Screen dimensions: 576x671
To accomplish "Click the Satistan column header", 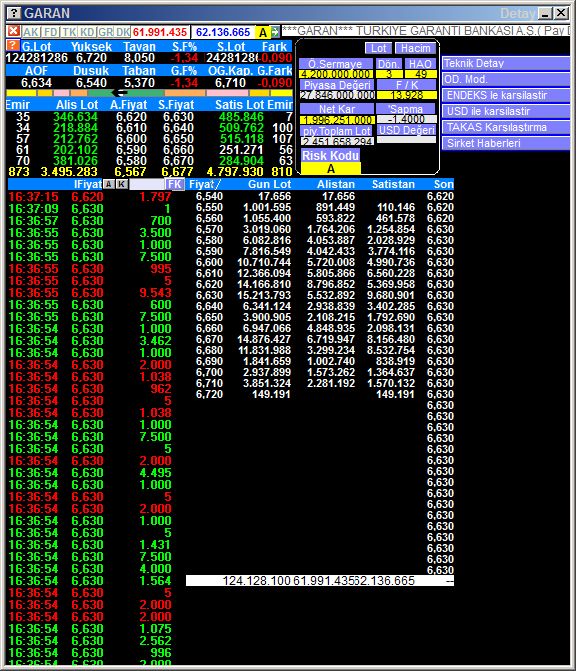I will pyautogui.click(x=393, y=184).
